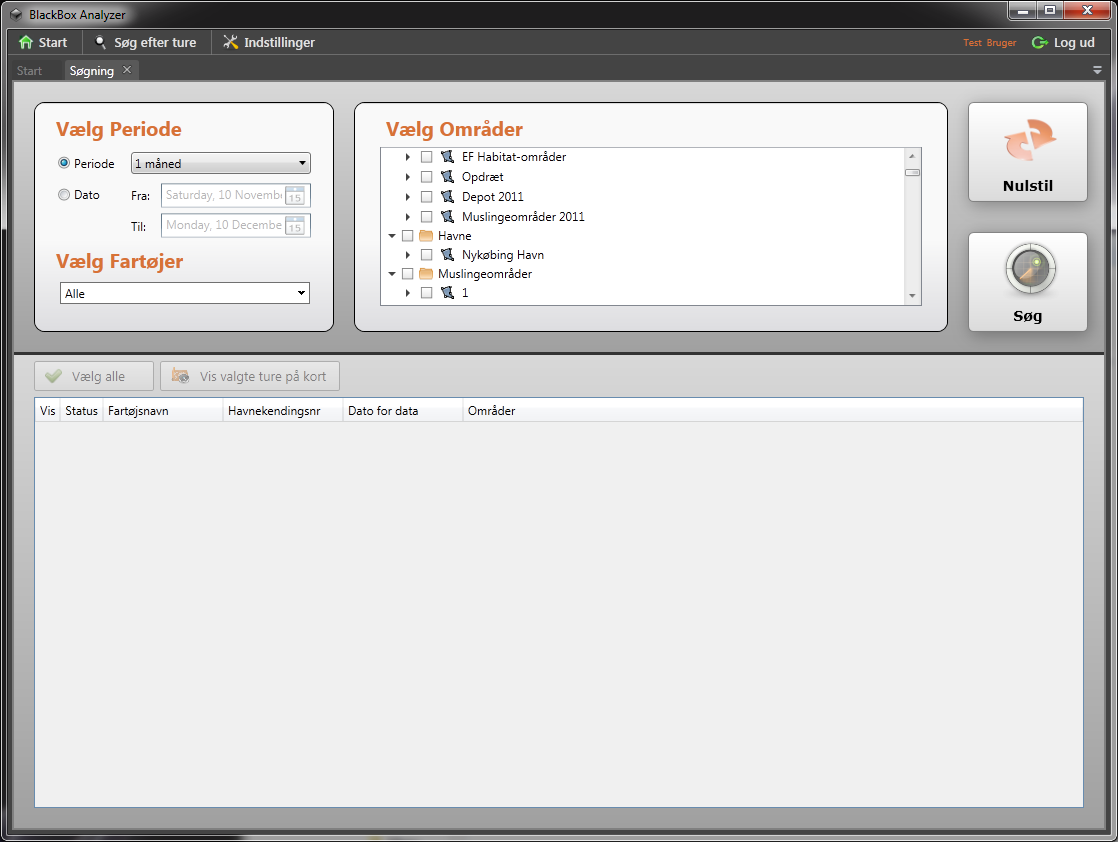Open the Start menu item
Viewport: 1118px width, 842px height.
pos(43,43)
